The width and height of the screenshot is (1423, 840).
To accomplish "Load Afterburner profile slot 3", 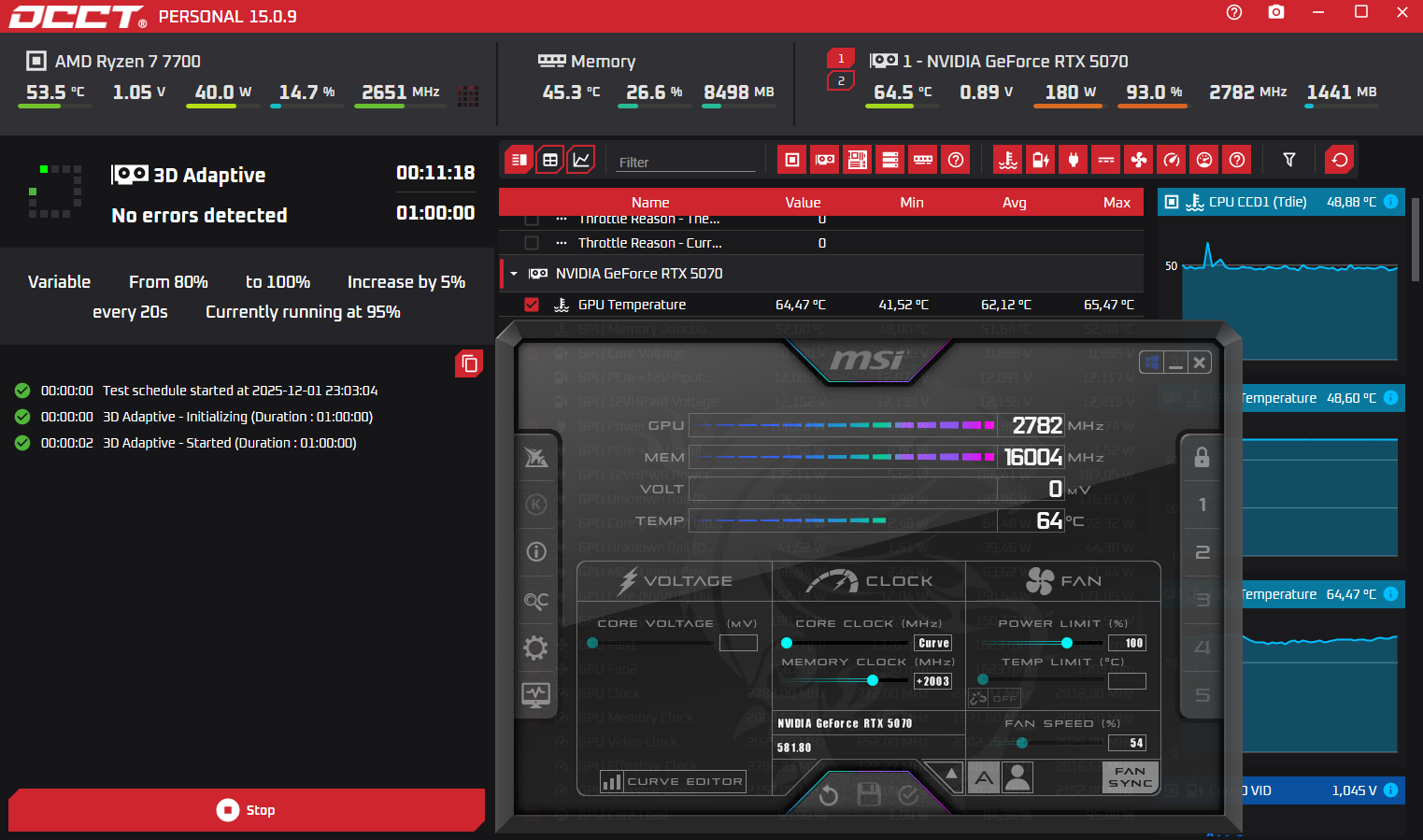I will pyautogui.click(x=1202, y=600).
